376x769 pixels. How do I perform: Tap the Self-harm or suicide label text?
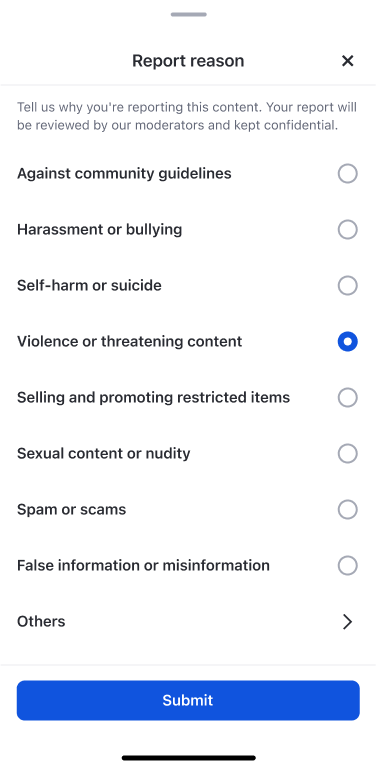[x=89, y=285]
